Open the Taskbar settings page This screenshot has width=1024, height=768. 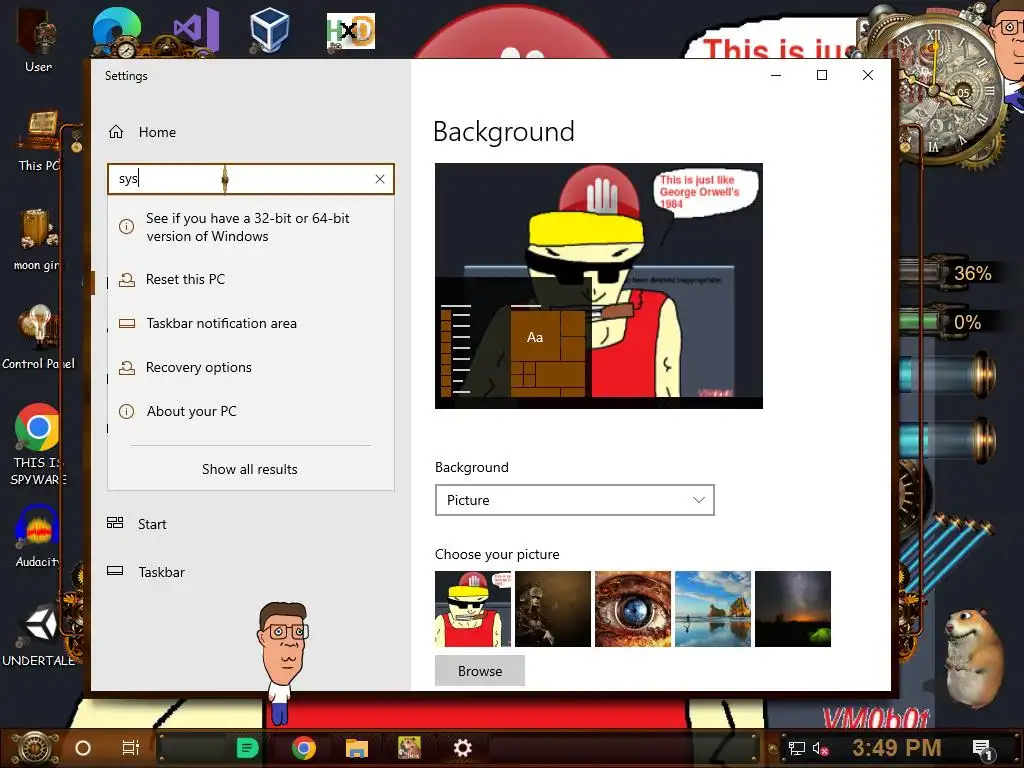click(x=146, y=572)
